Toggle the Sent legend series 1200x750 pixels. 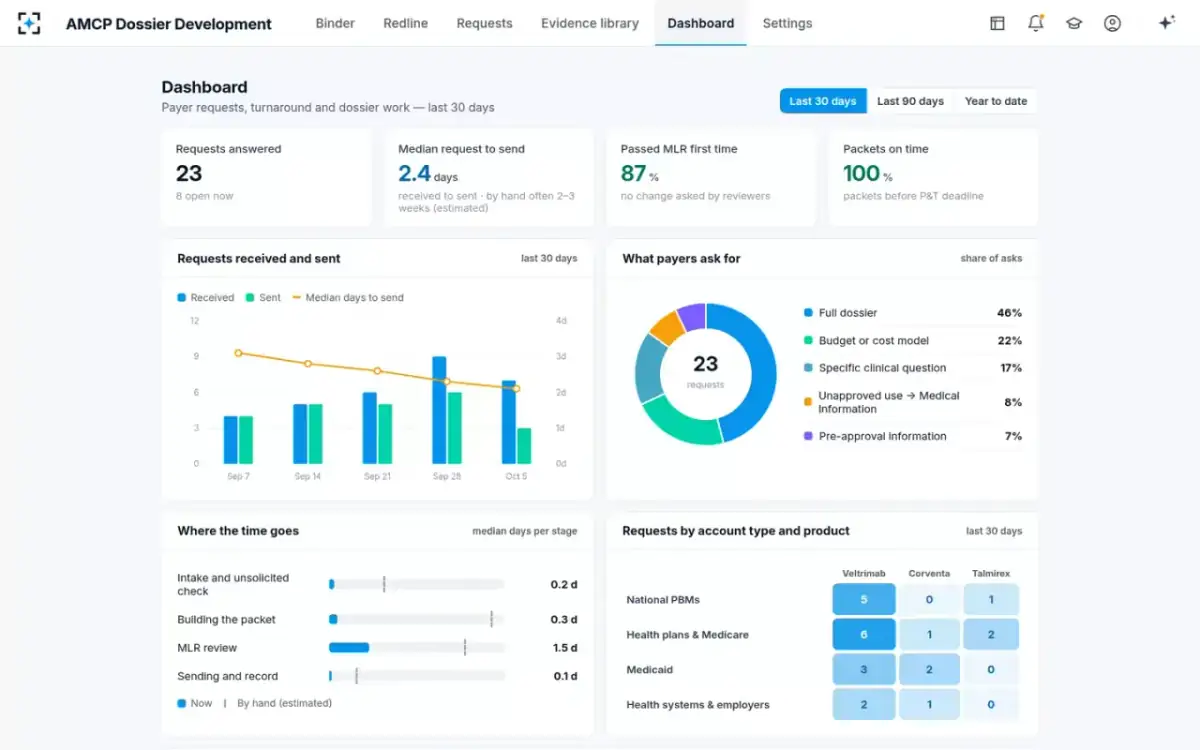pyautogui.click(x=263, y=297)
